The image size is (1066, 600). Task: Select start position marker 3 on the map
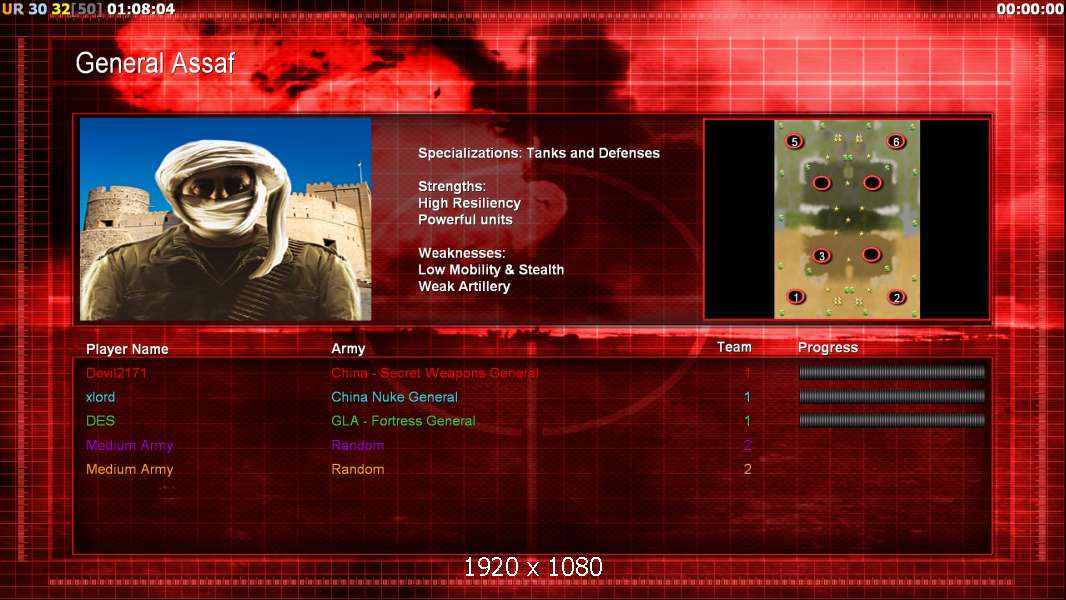click(821, 255)
